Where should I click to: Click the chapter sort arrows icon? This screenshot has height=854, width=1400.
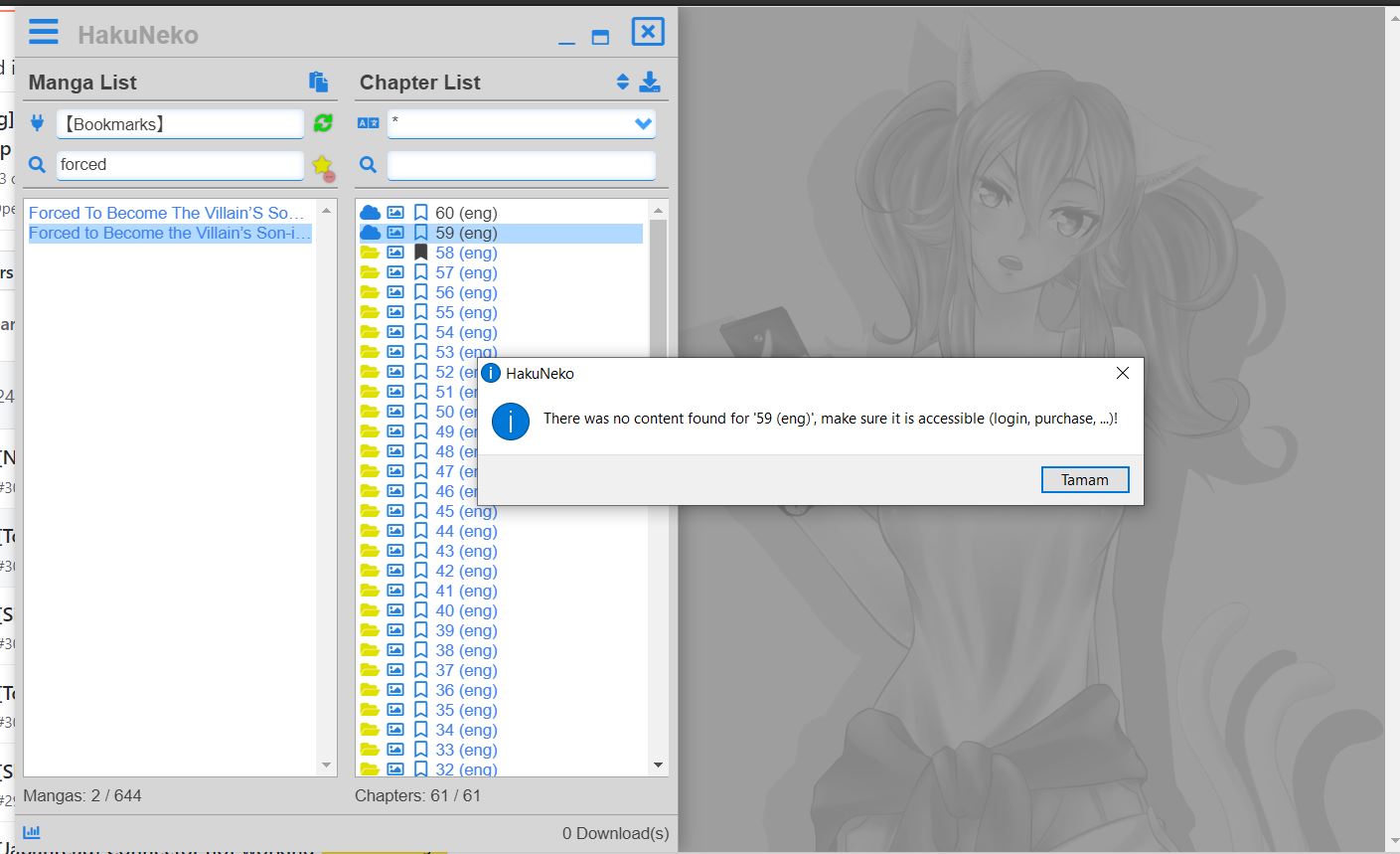point(623,82)
